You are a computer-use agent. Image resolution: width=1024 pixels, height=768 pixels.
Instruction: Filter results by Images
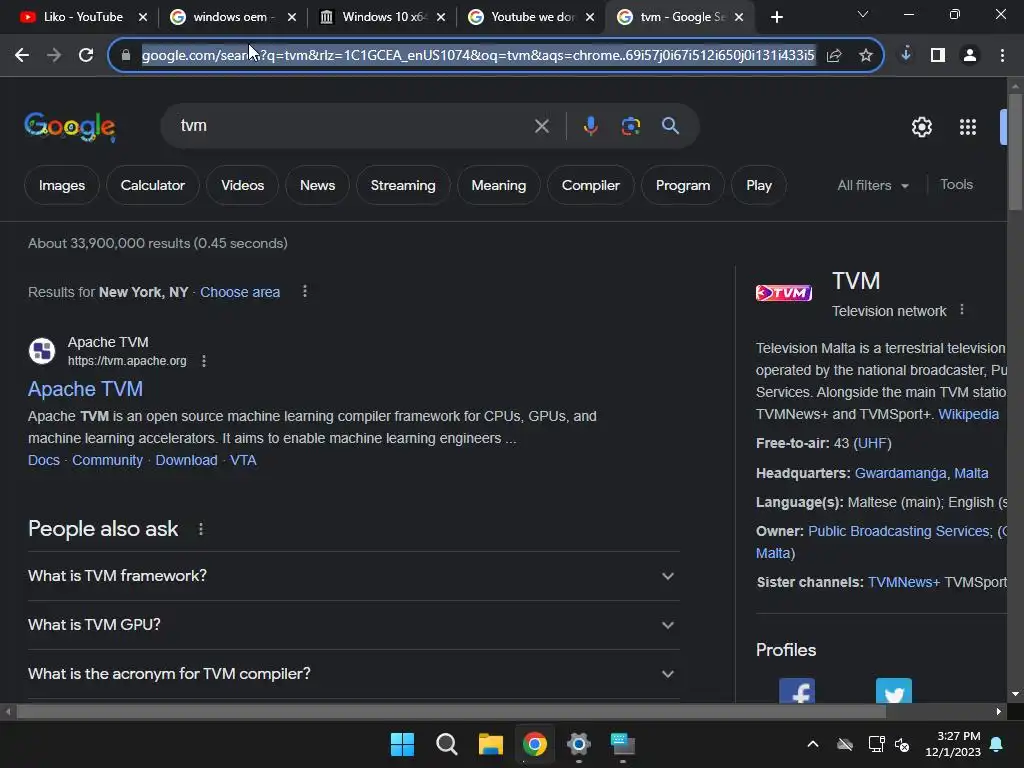pos(62,185)
